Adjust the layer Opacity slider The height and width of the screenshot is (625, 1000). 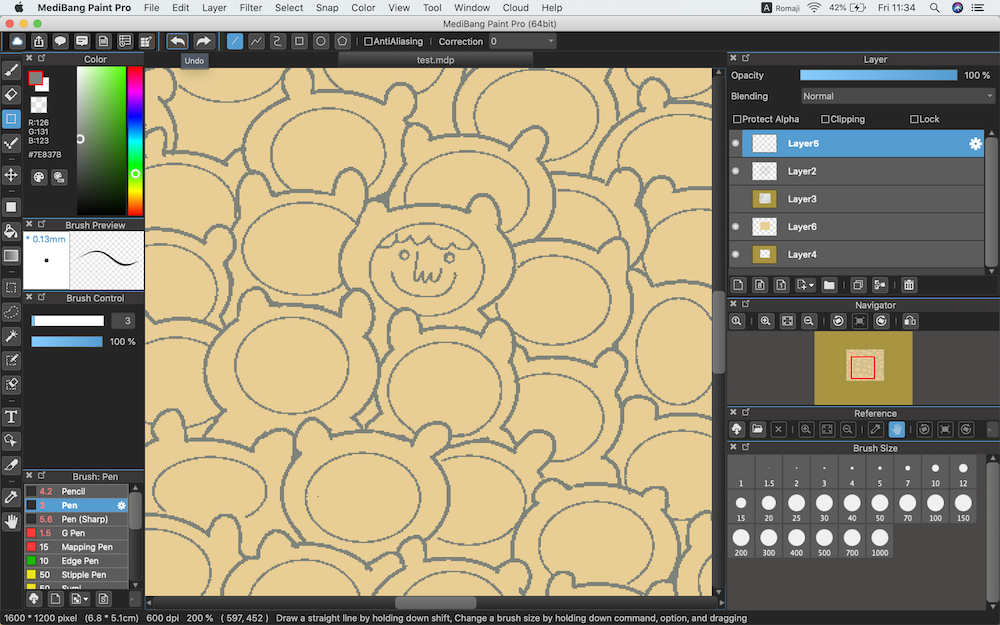(x=879, y=75)
